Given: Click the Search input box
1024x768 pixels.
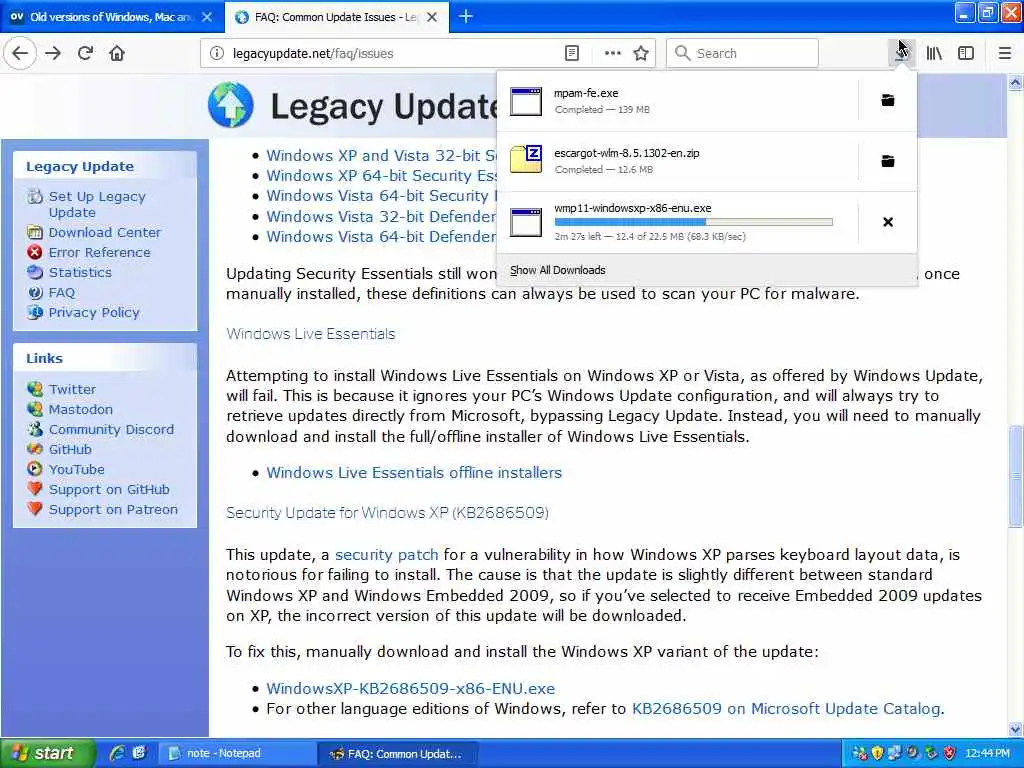Looking at the screenshot, I should tap(742, 54).
